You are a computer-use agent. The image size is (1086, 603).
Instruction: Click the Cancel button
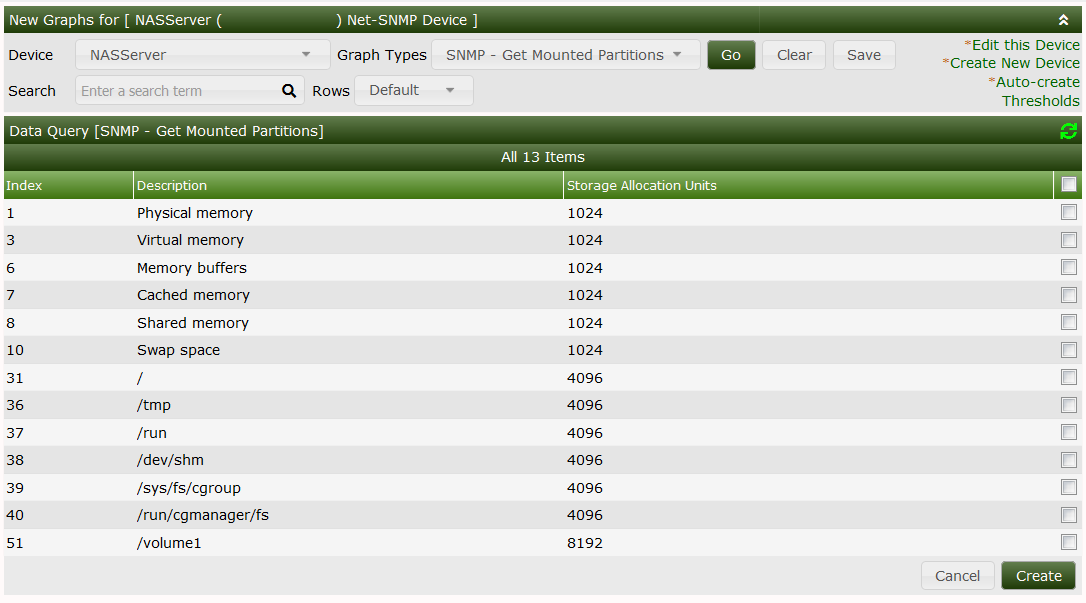pos(957,575)
